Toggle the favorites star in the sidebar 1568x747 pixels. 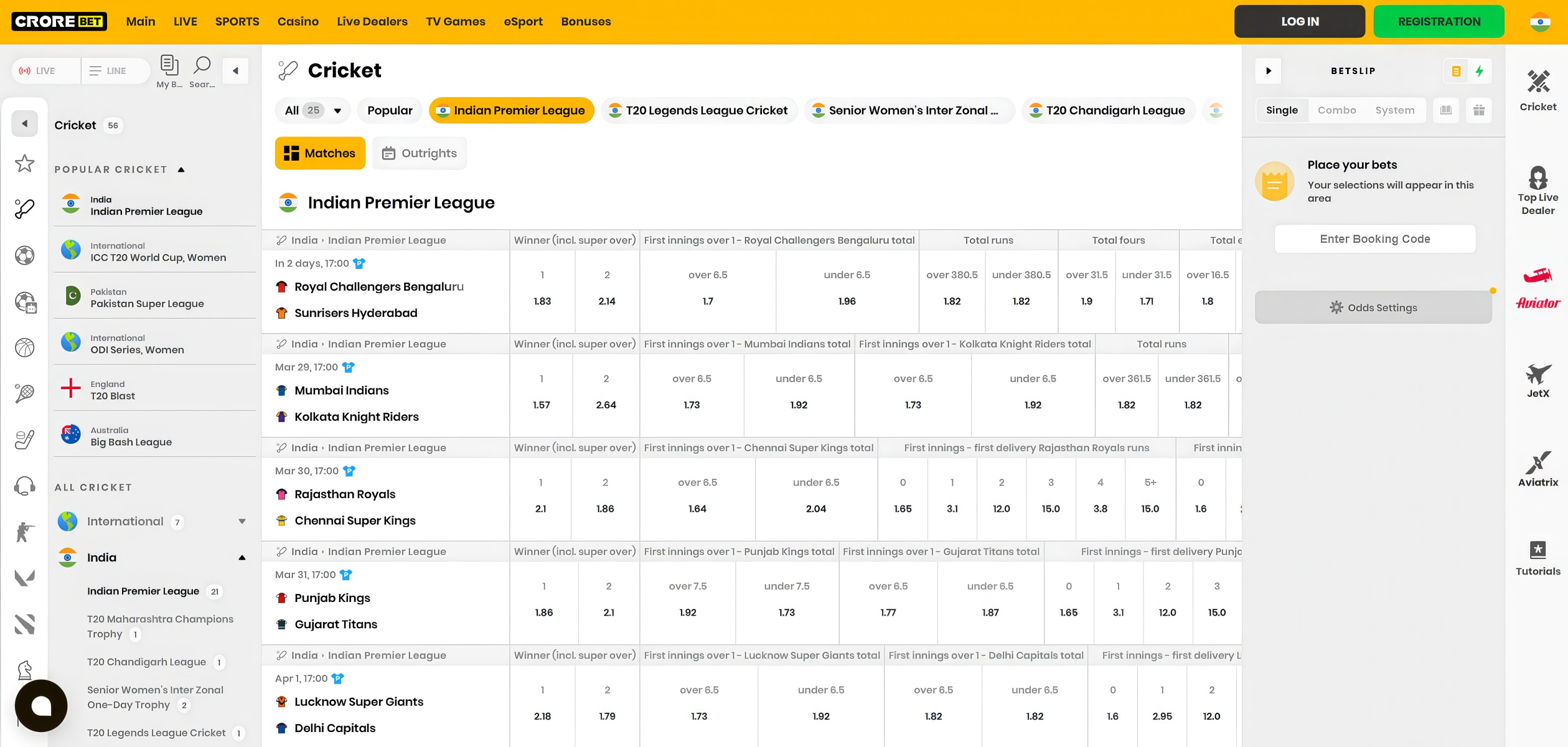tap(24, 163)
